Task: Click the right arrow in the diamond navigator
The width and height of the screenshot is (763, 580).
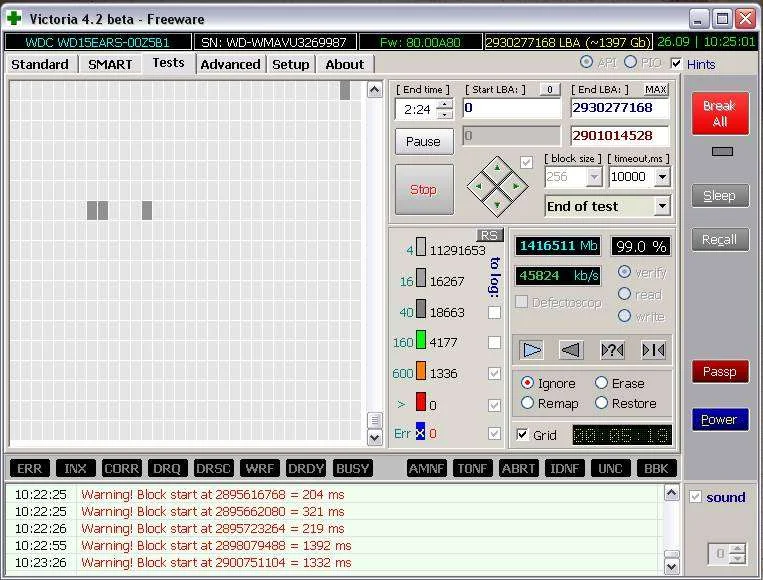Action: pos(515,186)
